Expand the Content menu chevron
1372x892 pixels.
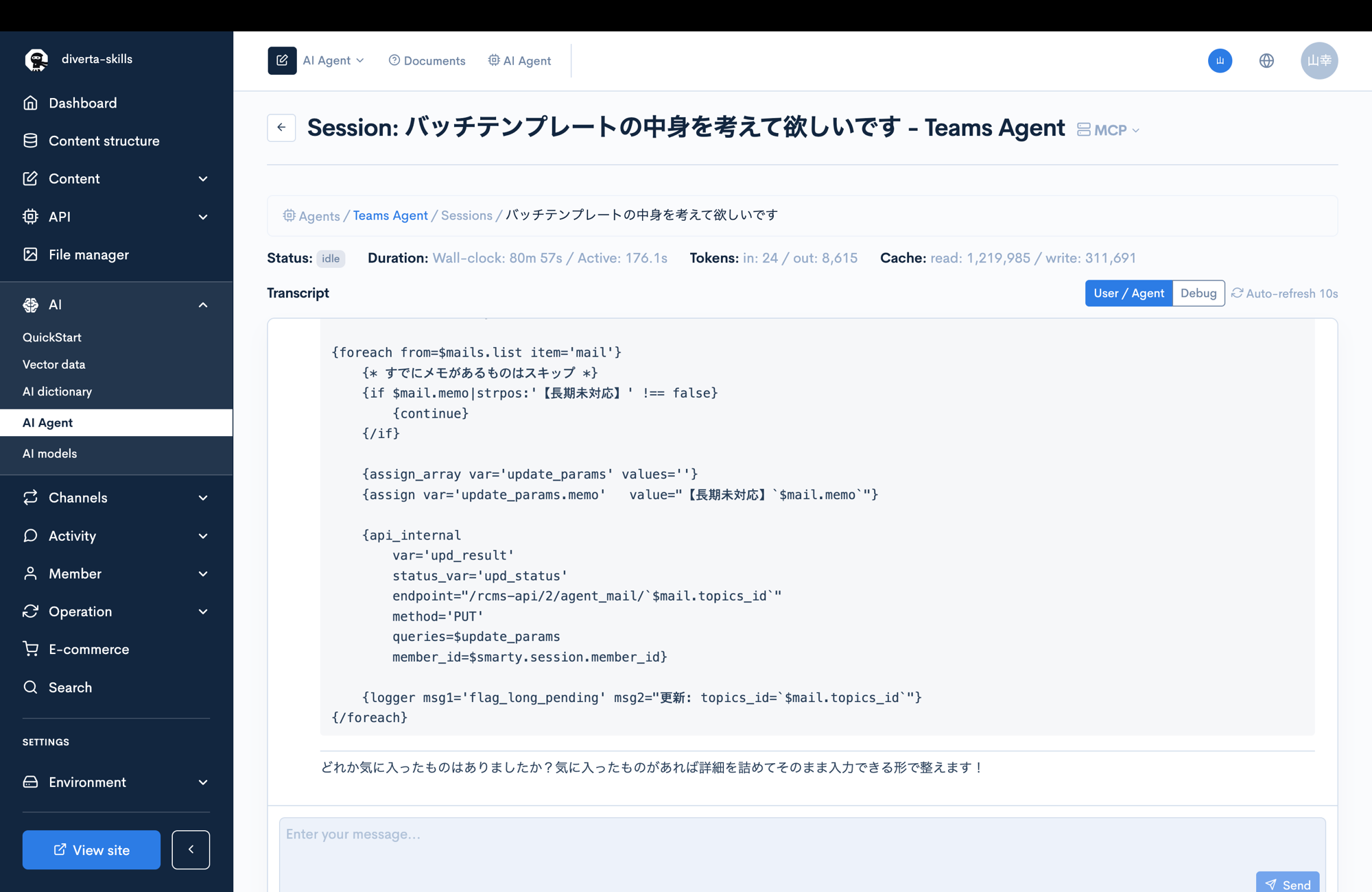[203, 179]
